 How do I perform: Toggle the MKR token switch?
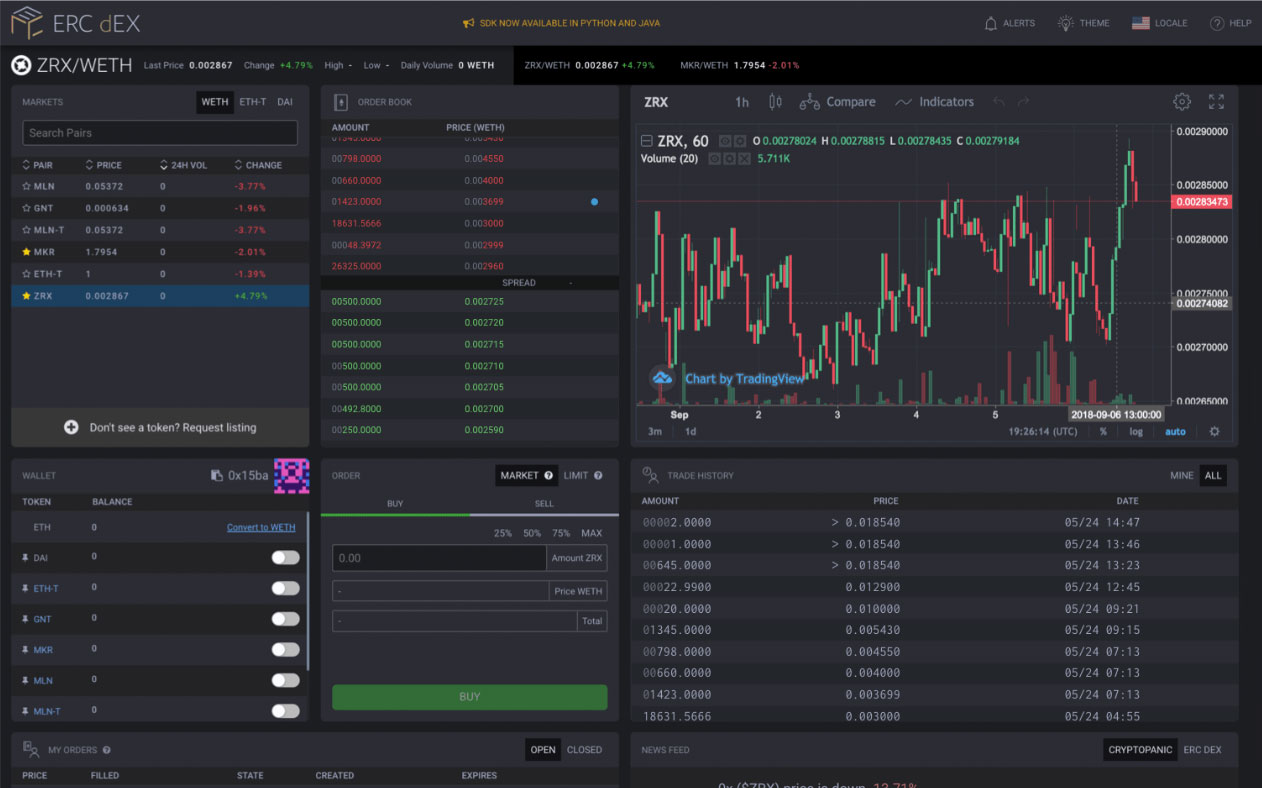[x=285, y=650]
